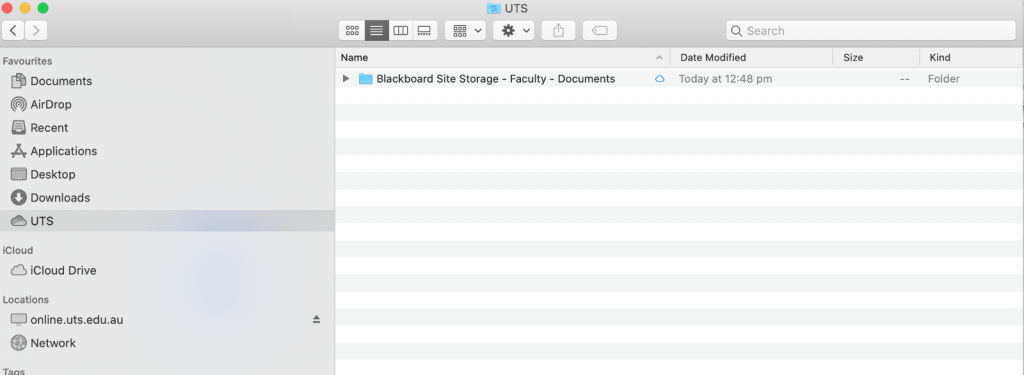This screenshot has height=375, width=1024.
Task: Open Applications in the sidebar
Action: click(168, 151)
